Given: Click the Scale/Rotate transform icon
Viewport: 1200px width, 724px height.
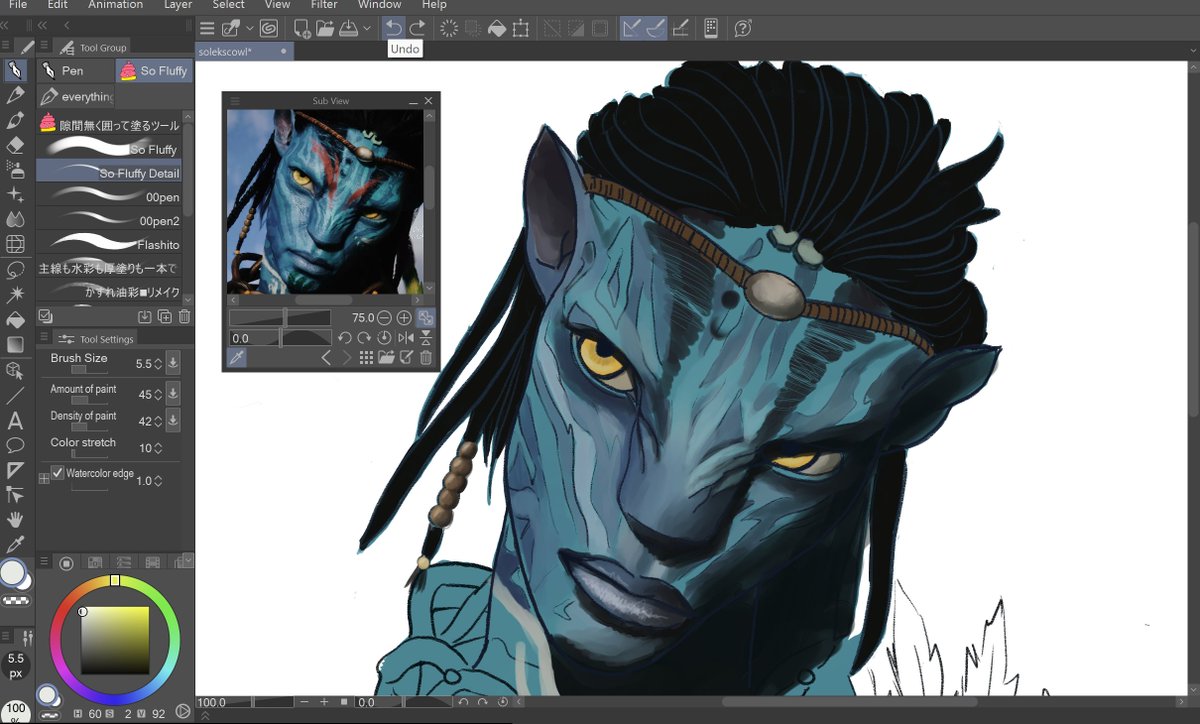Looking at the screenshot, I should click(521, 28).
